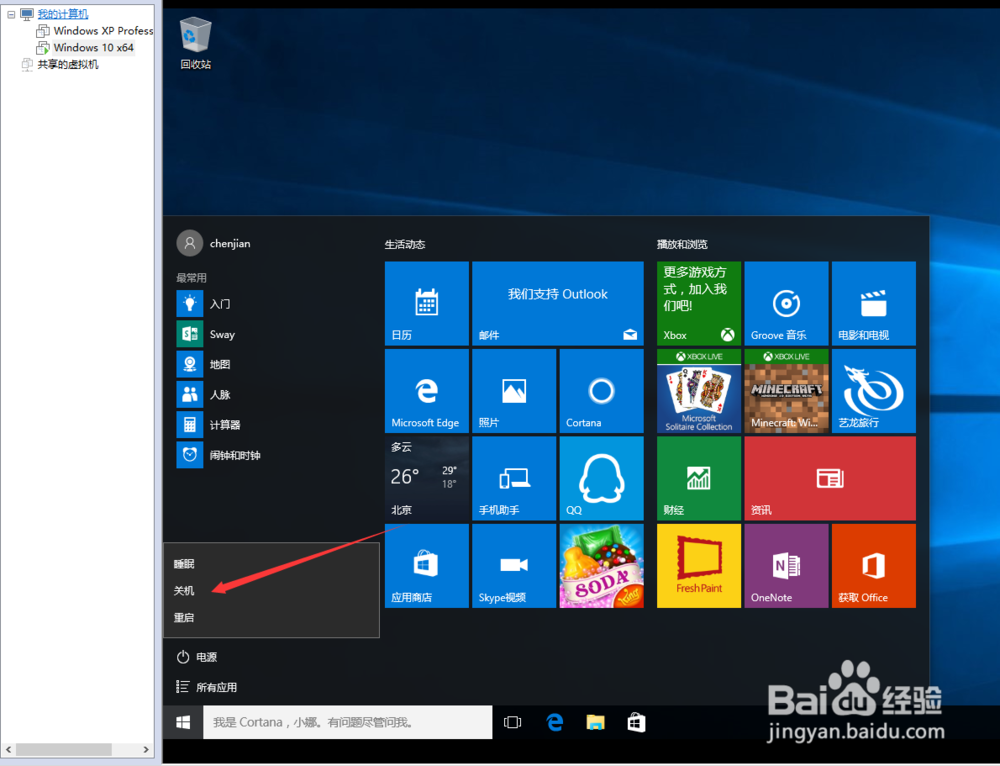
Task: Open the OneNote tile
Action: tap(786, 566)
